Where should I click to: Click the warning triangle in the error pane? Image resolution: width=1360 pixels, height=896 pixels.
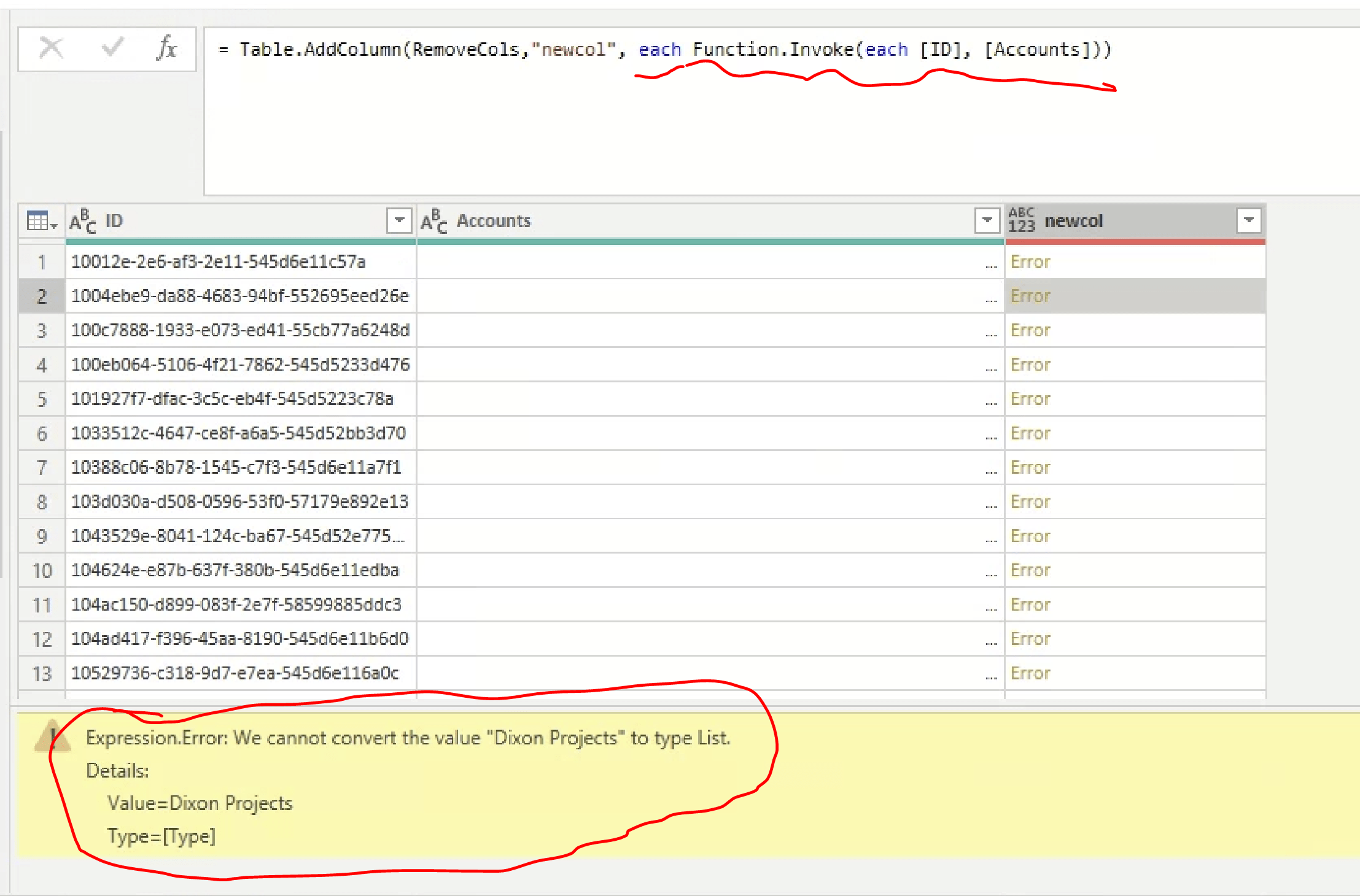[53, 736]
